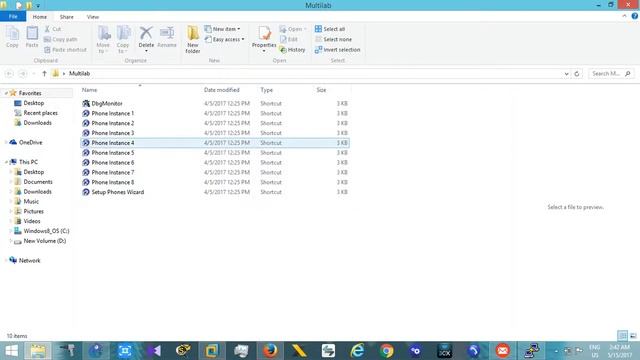
Task: Open the Copy to menu
Action: pos(123,39)
